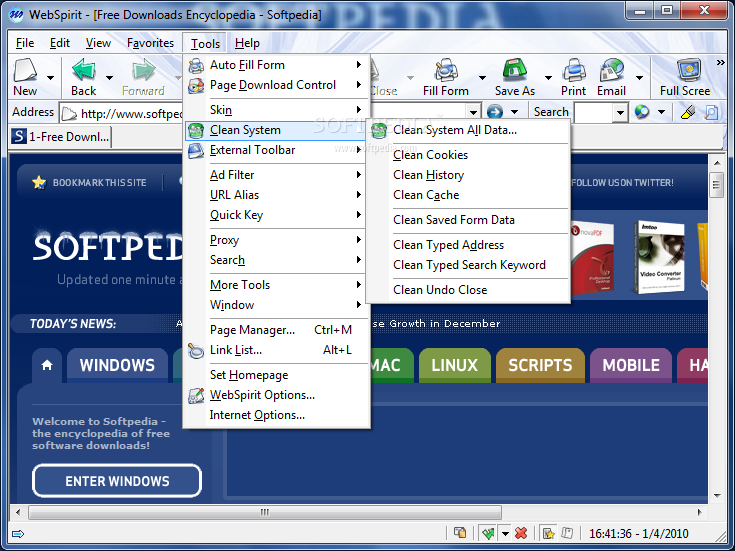The image size is (735, 551).
Task: Open the Favorites menu
Action: [x=150, y=43]
